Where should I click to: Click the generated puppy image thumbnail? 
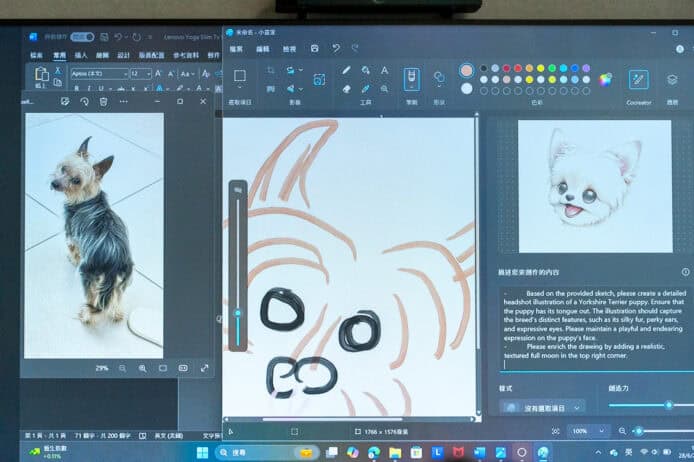594,171
